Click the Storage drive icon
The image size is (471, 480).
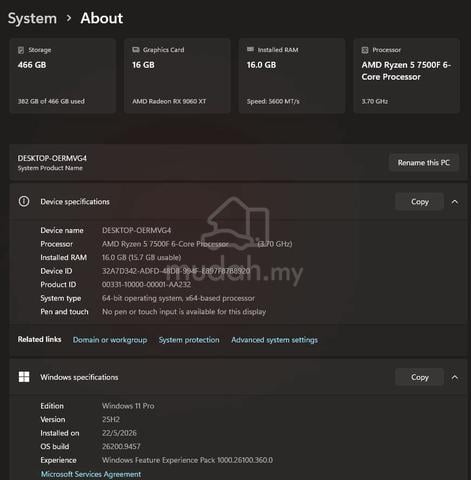pyautogui.click(x=21, y=50)
